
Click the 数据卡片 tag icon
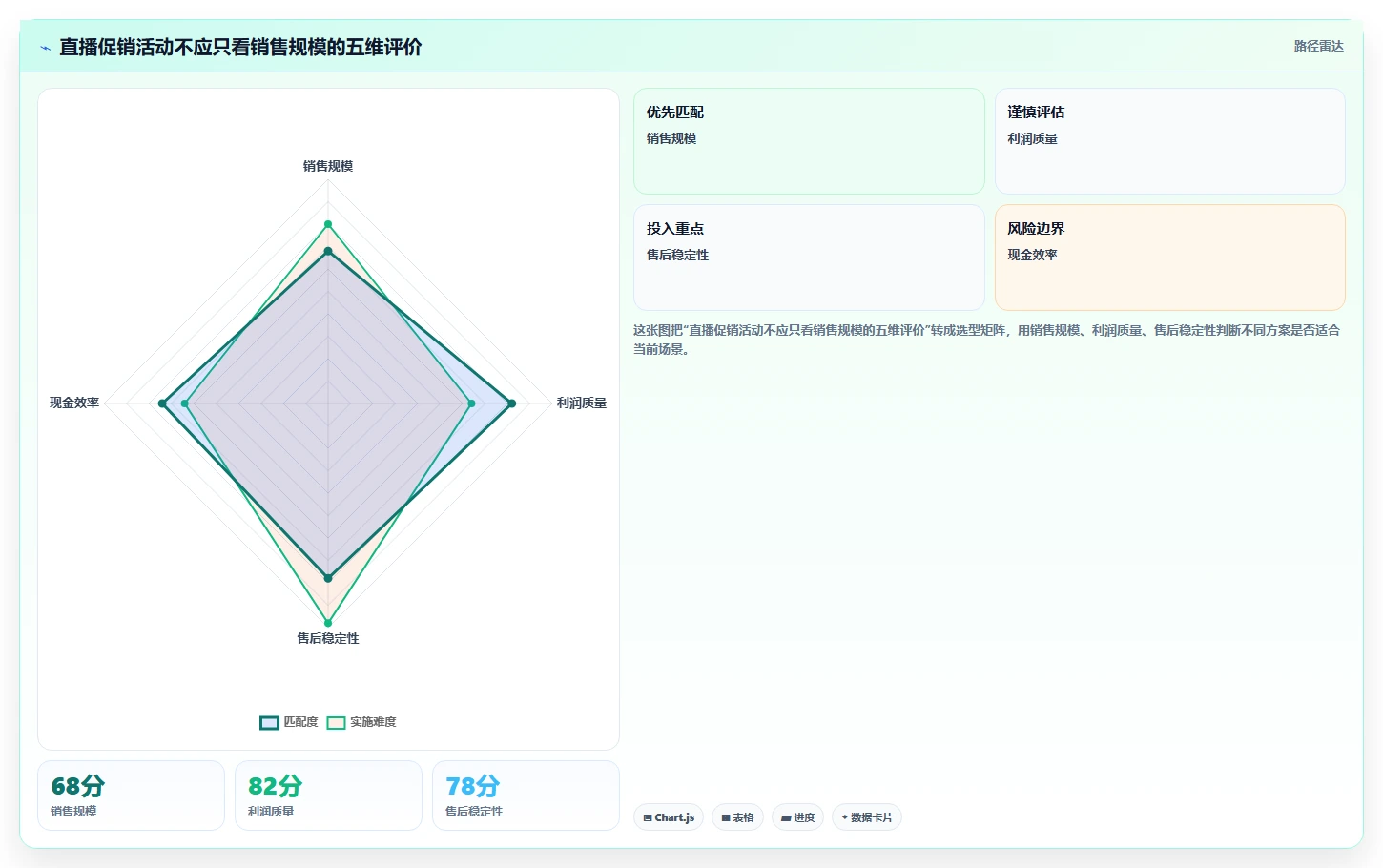(845, 817)
